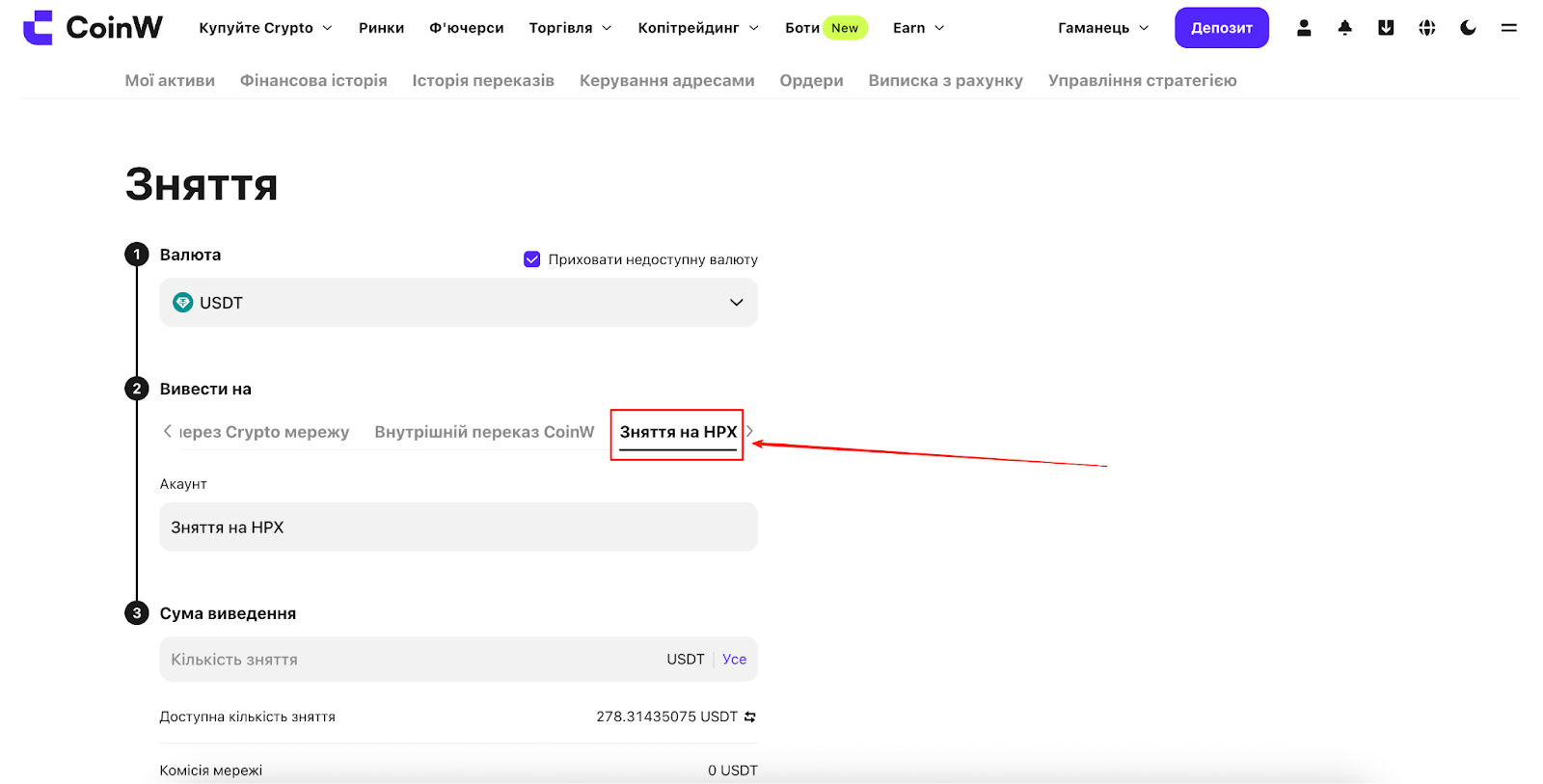Select the Crypto мережу withdrawal tab
Screen dimensions: 1543x784
pos(264,432)
